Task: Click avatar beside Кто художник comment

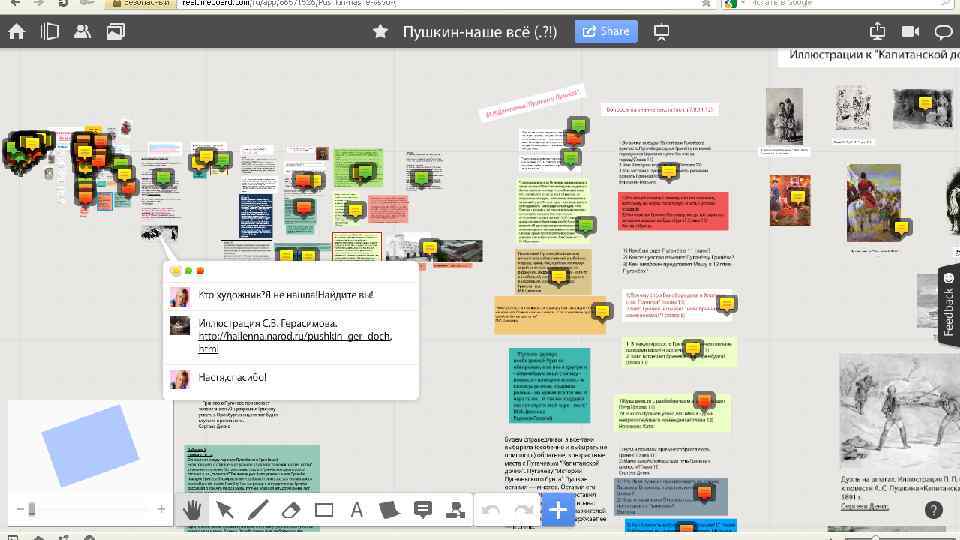Action: tap(179, 297)
